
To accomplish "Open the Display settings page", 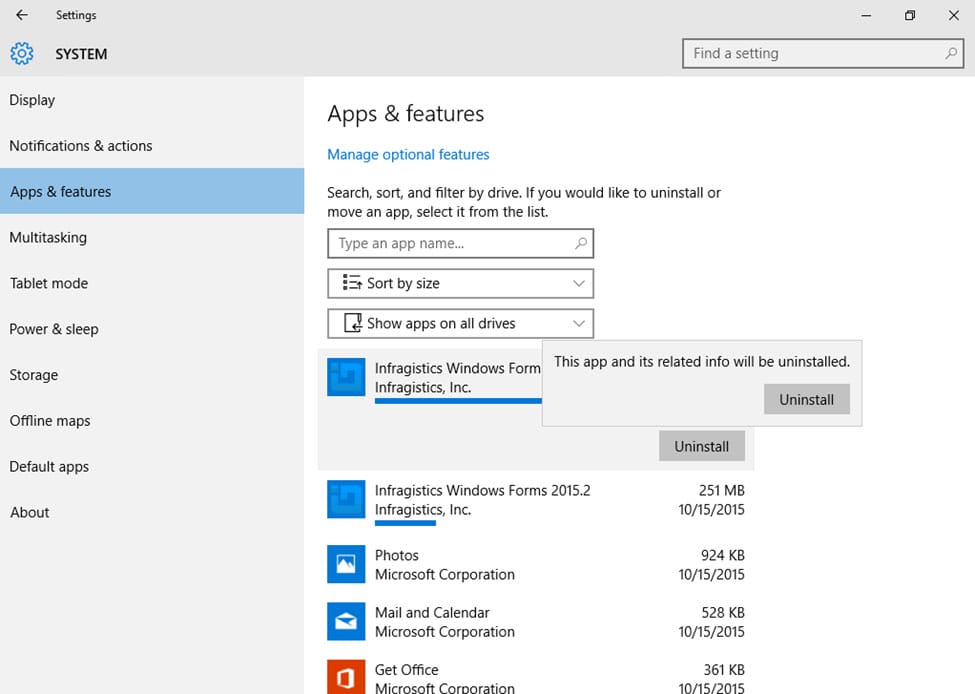I will point(32,100).
